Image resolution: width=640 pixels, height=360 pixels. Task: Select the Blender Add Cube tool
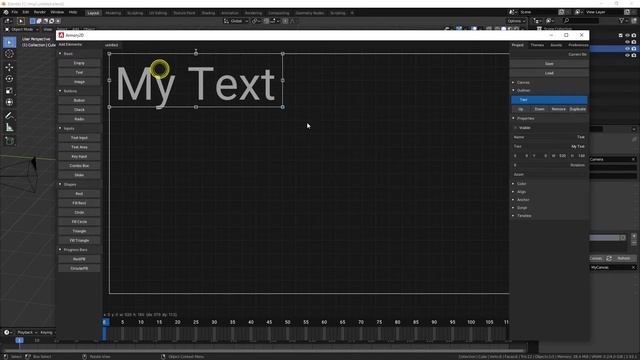tap(9, 141)
